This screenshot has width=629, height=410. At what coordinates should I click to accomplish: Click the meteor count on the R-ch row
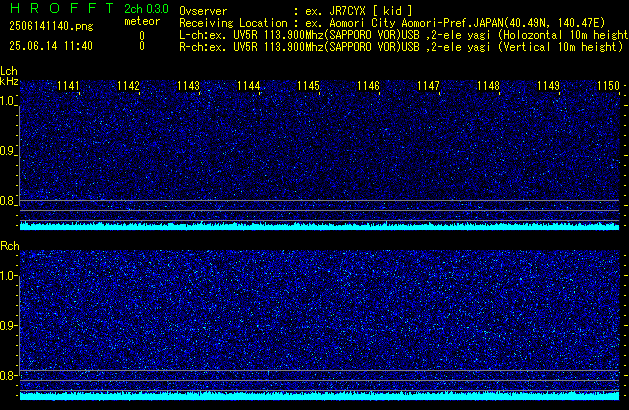[142, 46]
